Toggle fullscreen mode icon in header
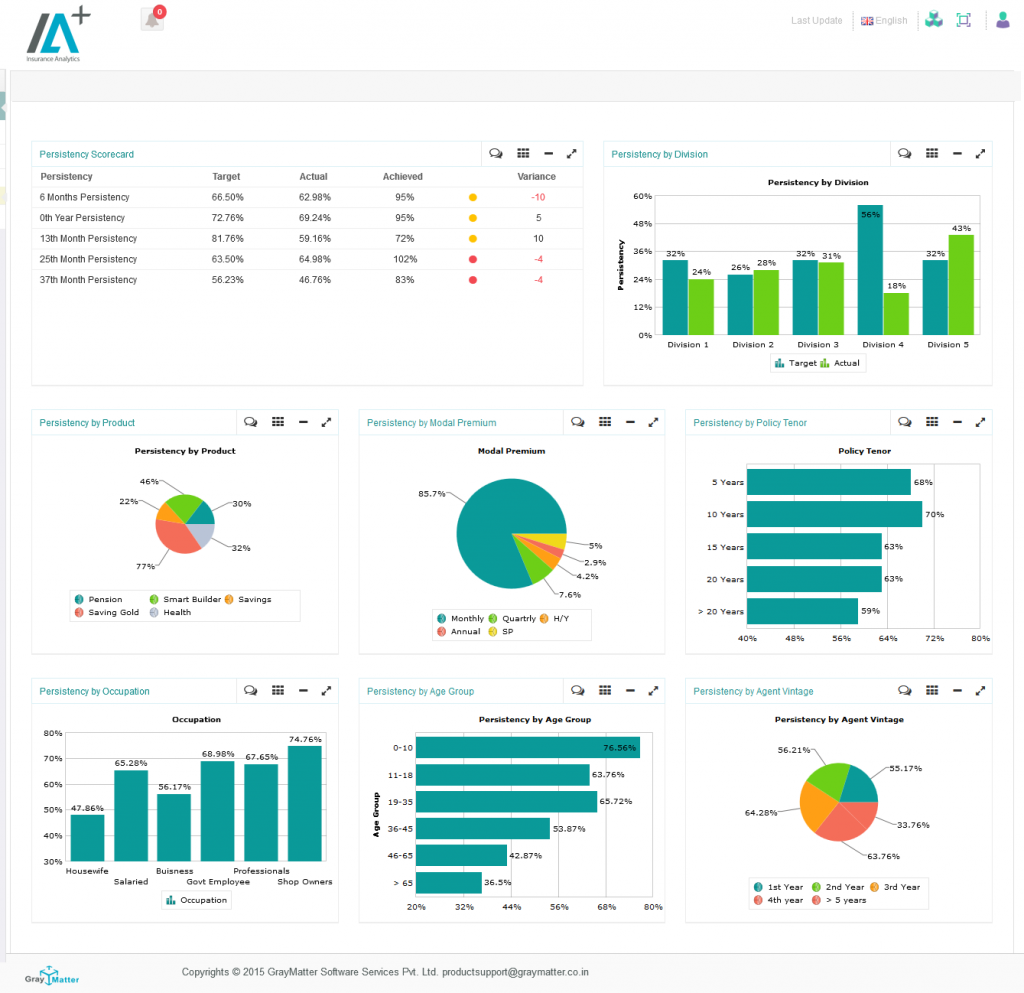Screen dimensions: 1024x993 click(964, 20)
